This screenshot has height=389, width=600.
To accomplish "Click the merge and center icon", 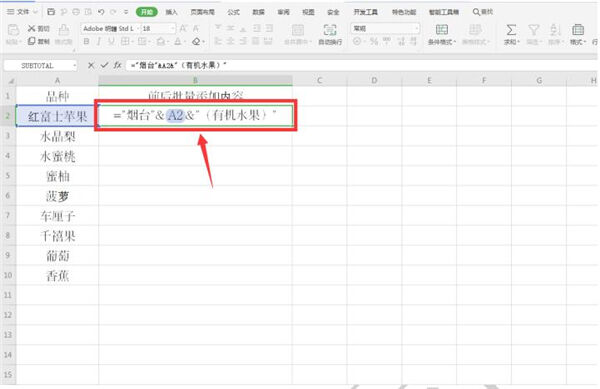I will click(297, 30).
